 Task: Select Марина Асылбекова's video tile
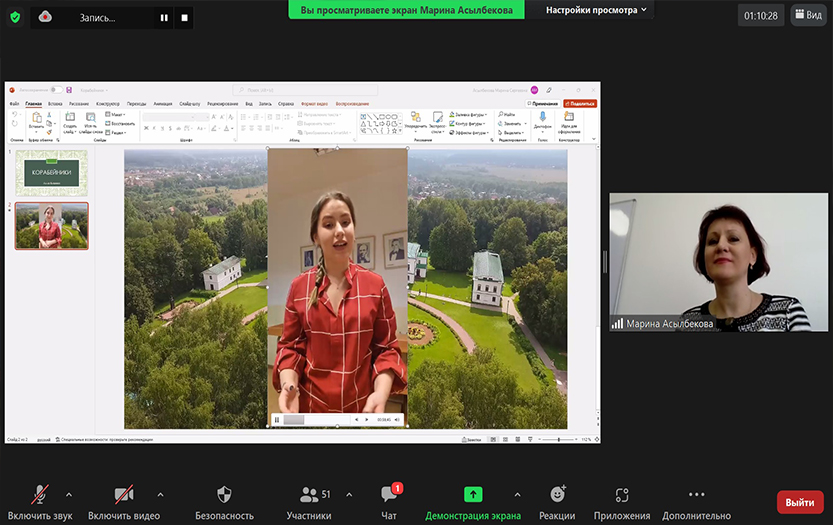pos(719,262)
